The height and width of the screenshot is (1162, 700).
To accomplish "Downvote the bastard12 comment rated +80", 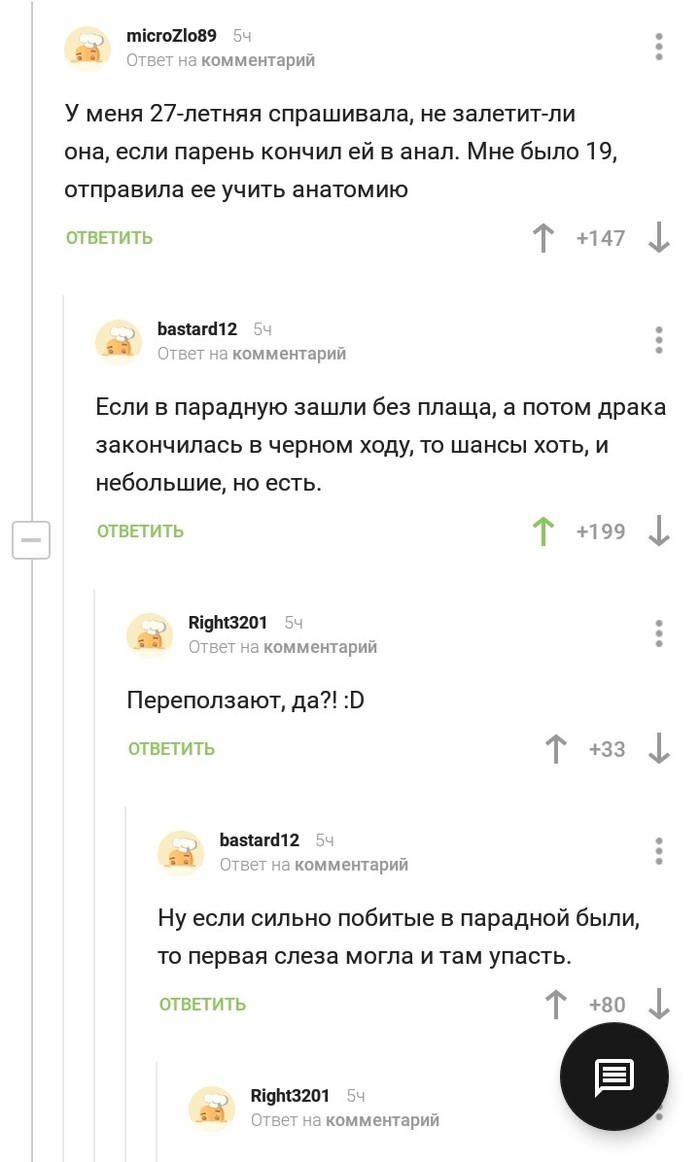I will 659,1004.
